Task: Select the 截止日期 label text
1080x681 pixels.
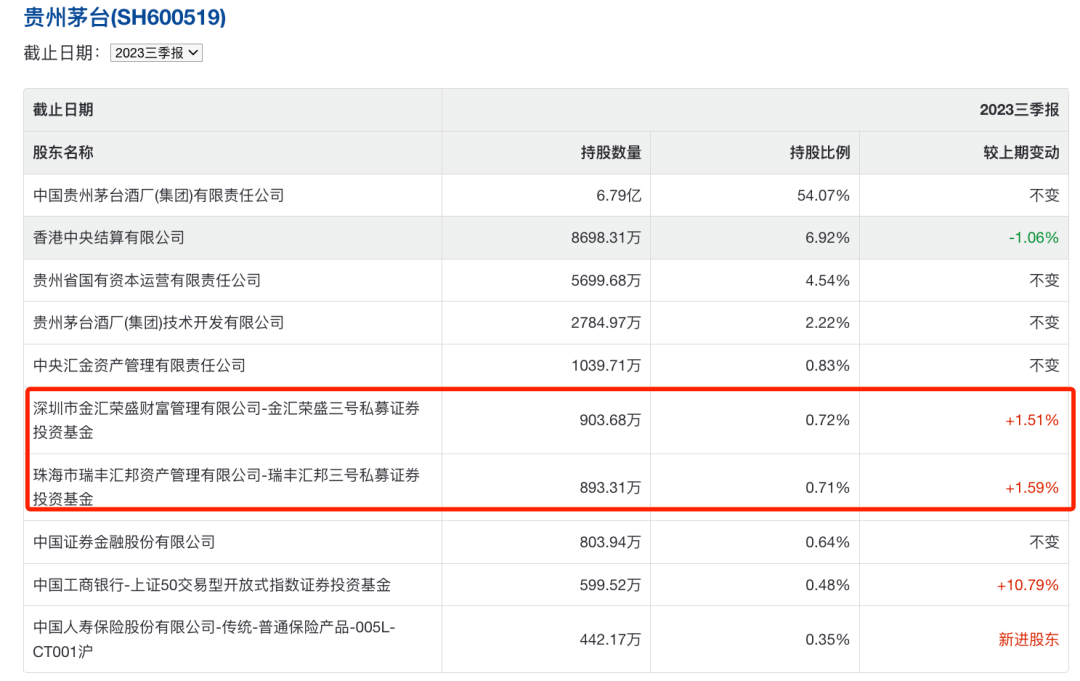Action: tap(63, 53)
